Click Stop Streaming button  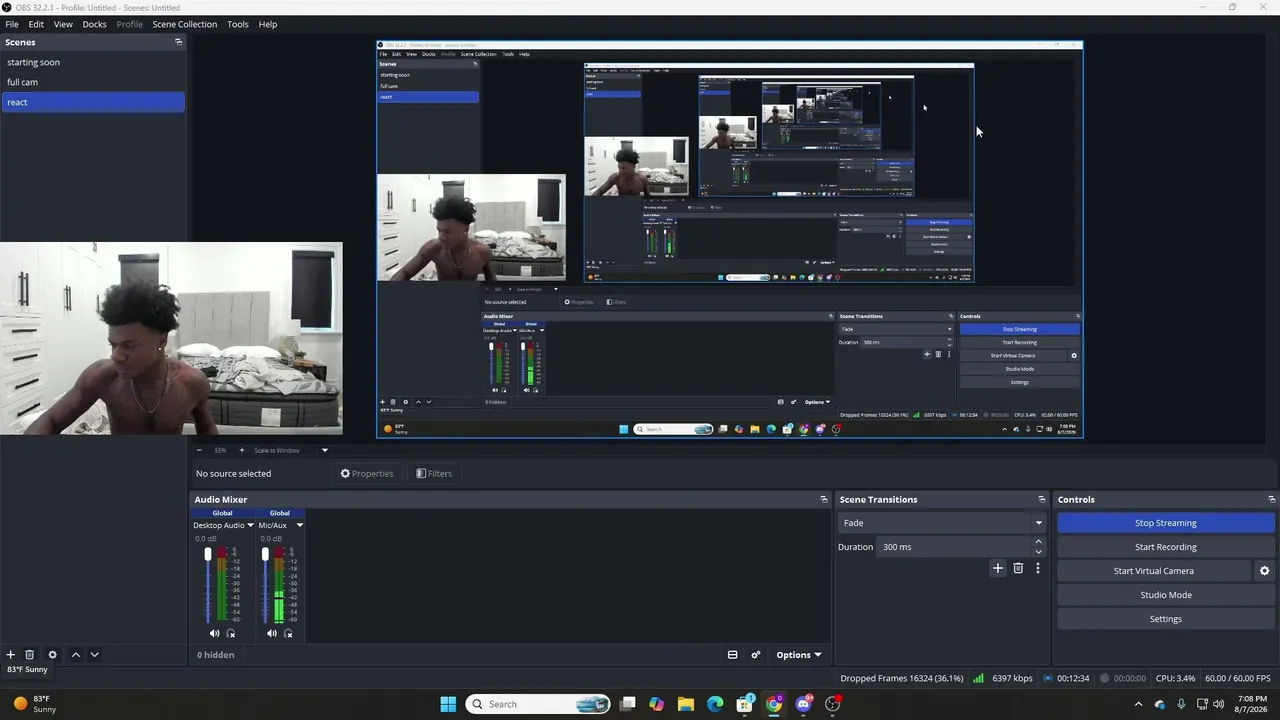pyautogui.click(x=1166, y=523)
